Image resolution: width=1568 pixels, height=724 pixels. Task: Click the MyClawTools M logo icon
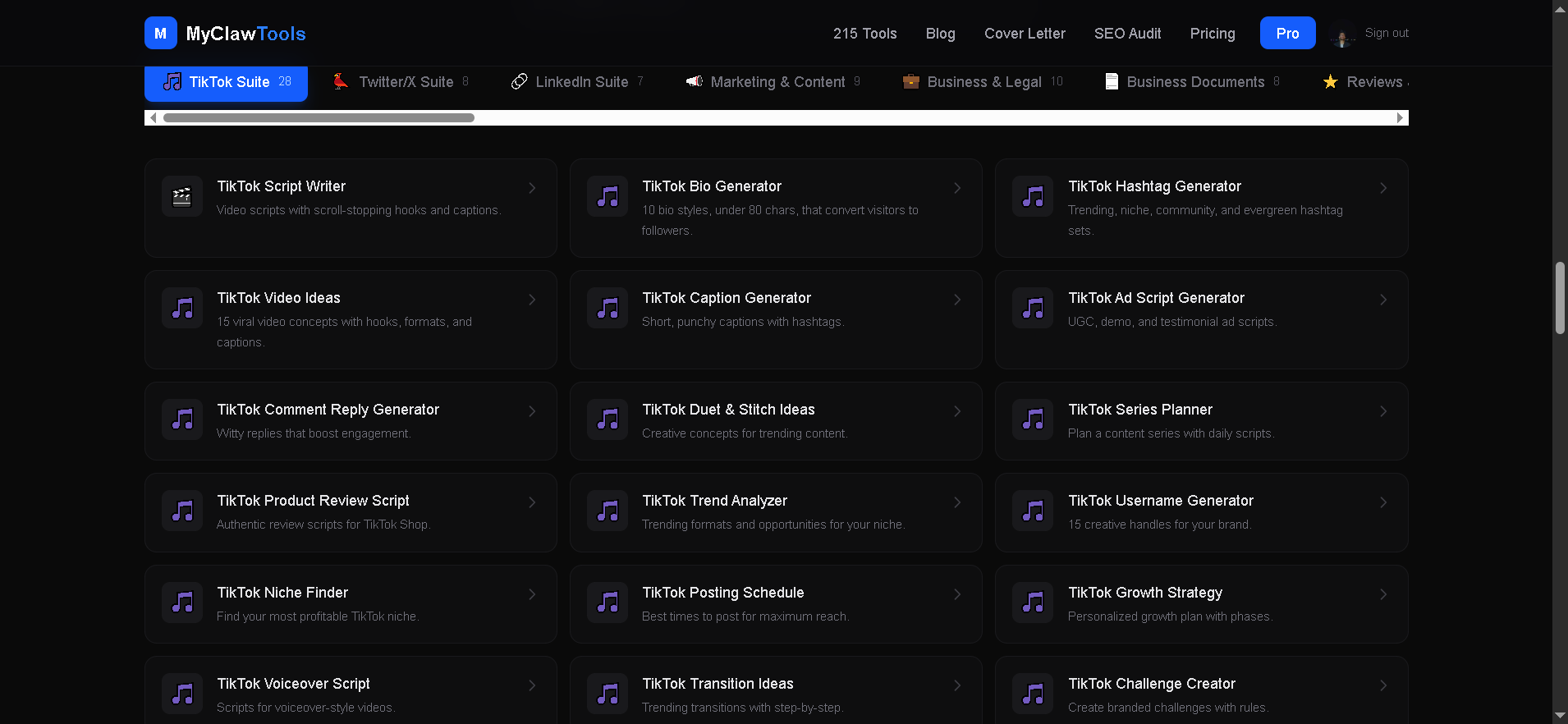161,33
